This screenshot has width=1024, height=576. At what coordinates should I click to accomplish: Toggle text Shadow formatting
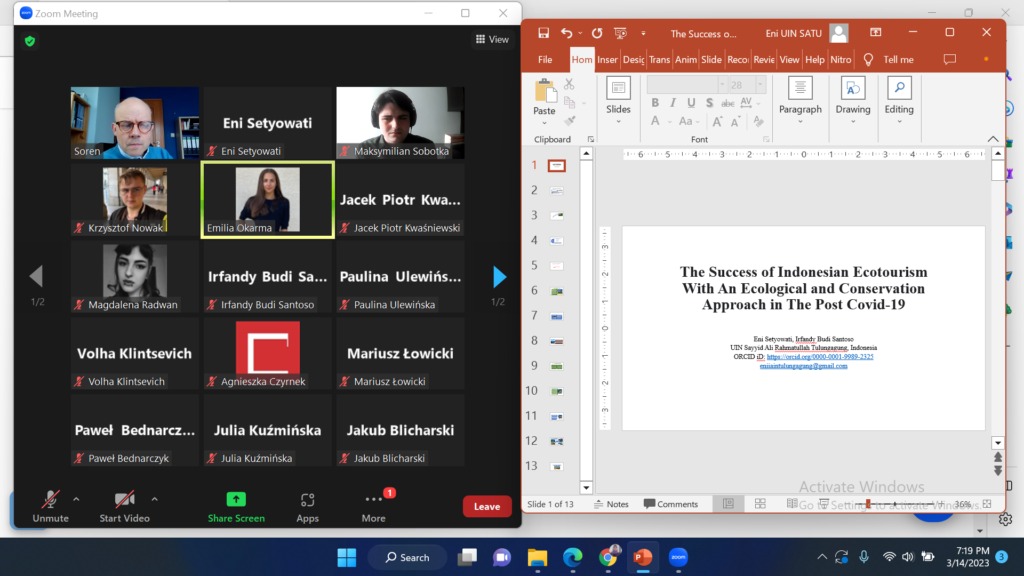coord(709,103)
